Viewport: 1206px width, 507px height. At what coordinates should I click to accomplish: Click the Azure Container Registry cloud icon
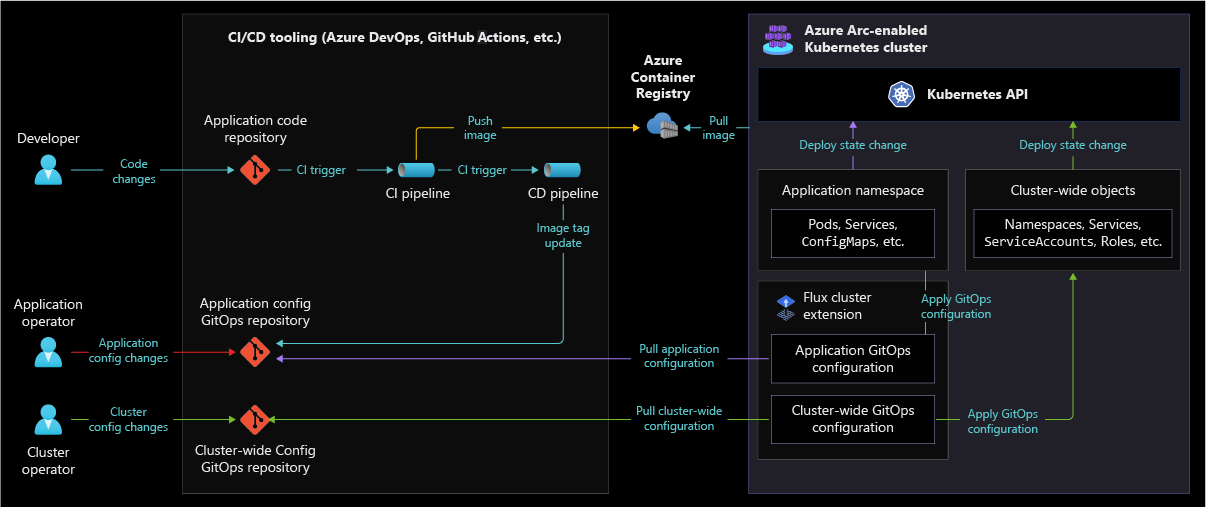(662, 126)
